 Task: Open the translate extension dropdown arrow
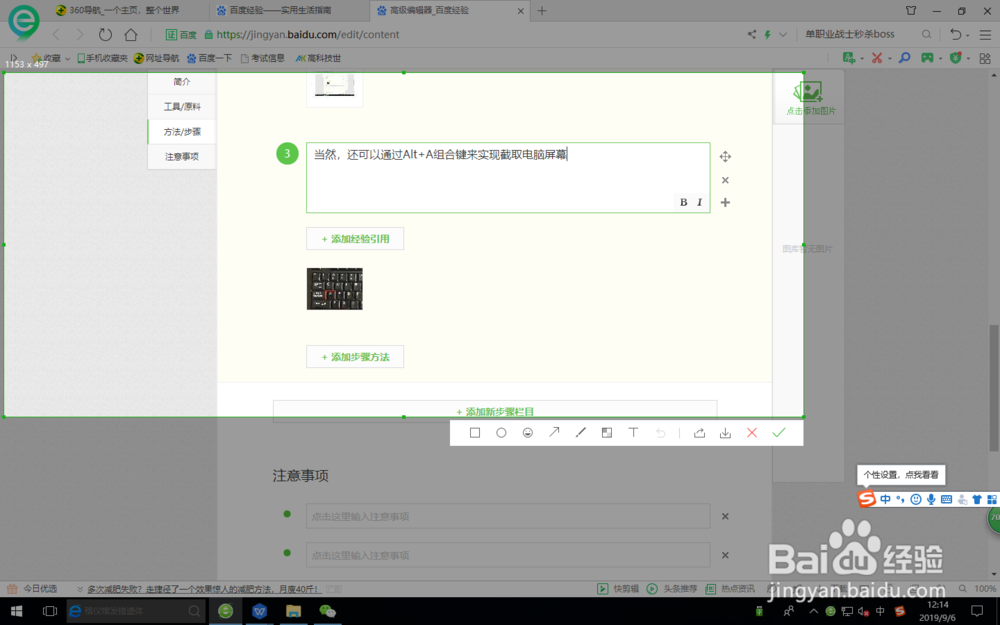(x=862, y=59)
